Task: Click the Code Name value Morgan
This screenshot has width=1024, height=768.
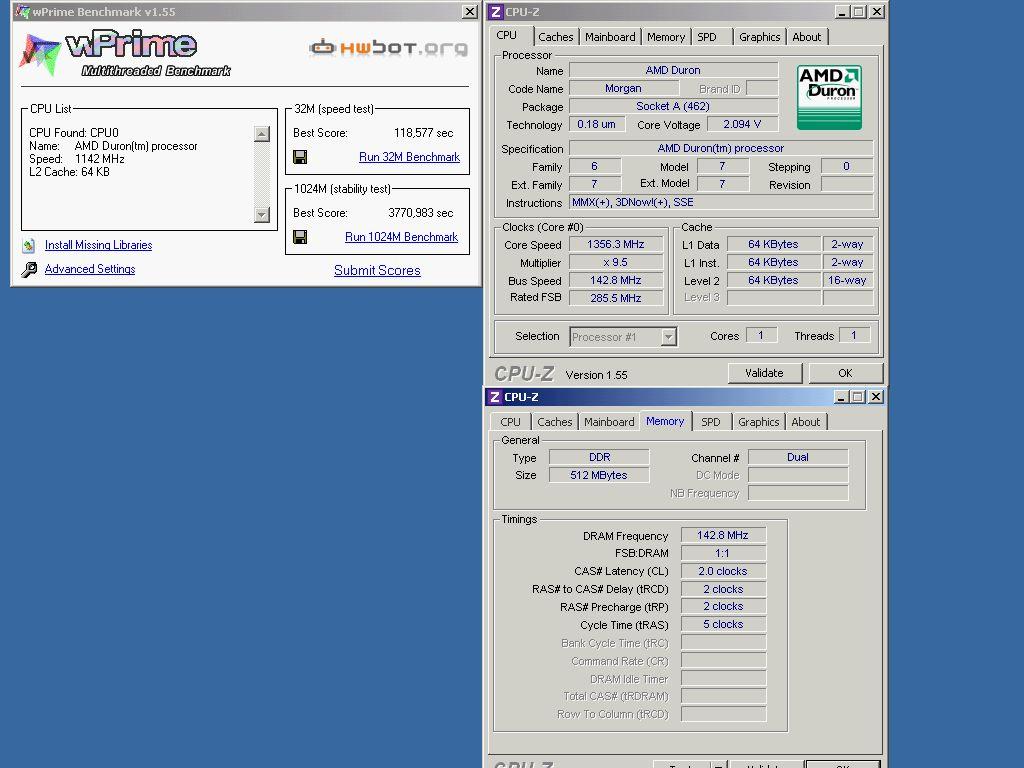Action: coord(623,88)
